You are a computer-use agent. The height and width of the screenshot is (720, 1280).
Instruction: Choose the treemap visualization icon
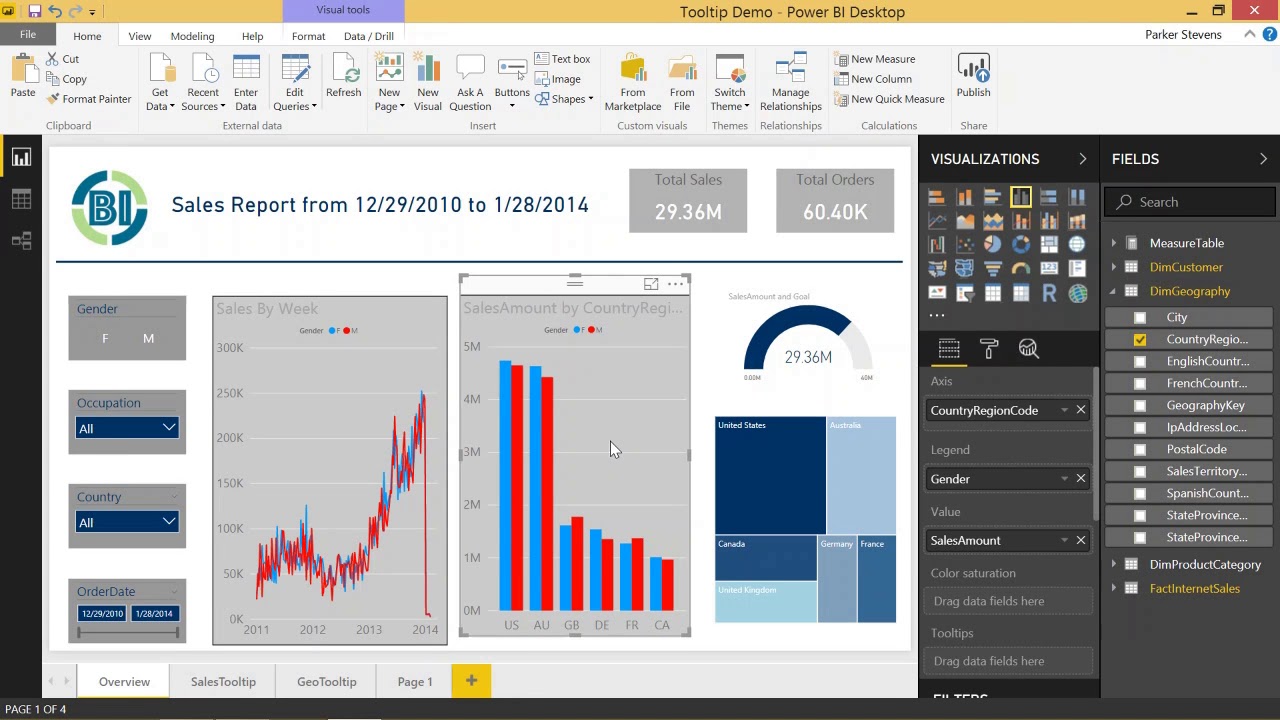[1049, 244]
